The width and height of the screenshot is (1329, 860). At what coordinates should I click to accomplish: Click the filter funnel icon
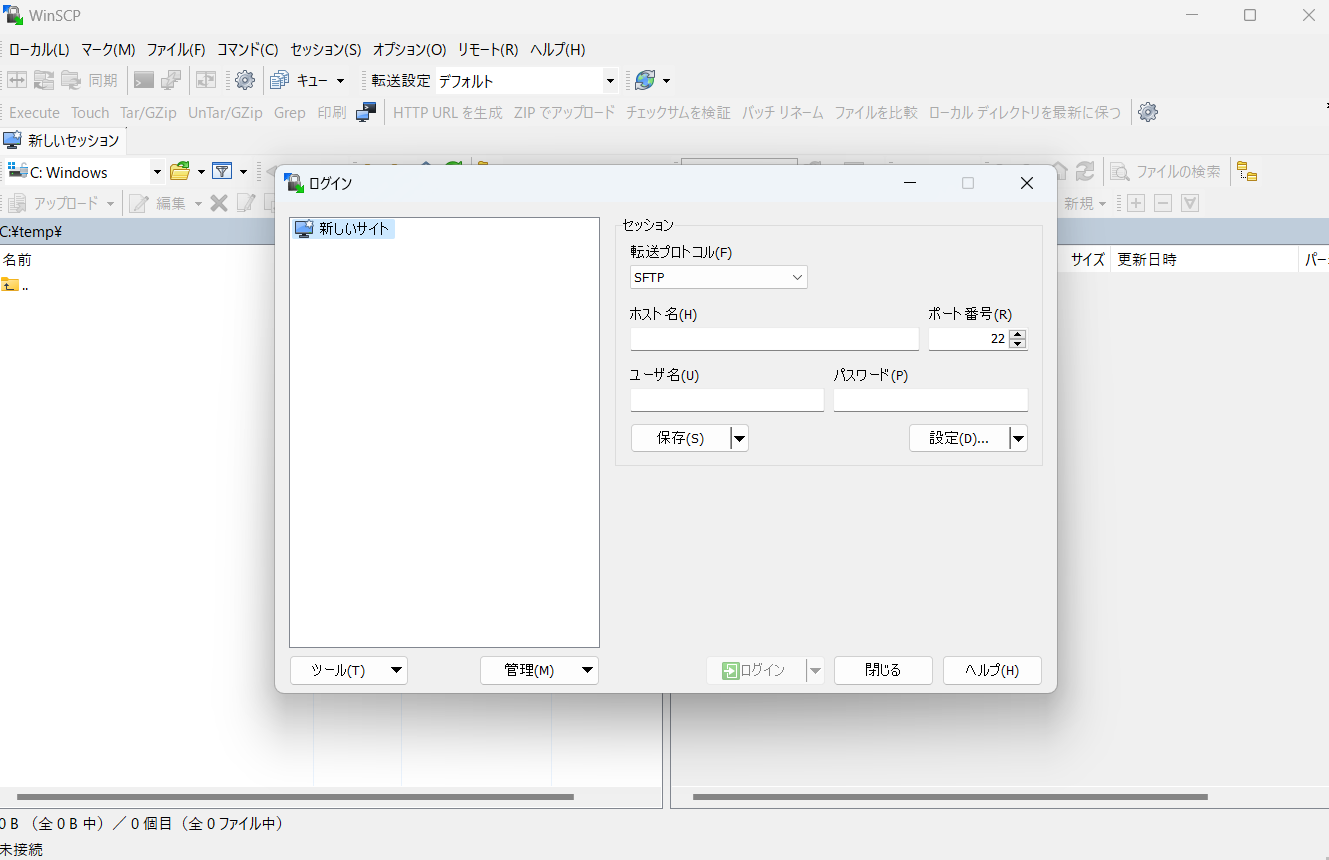[222, 171]
